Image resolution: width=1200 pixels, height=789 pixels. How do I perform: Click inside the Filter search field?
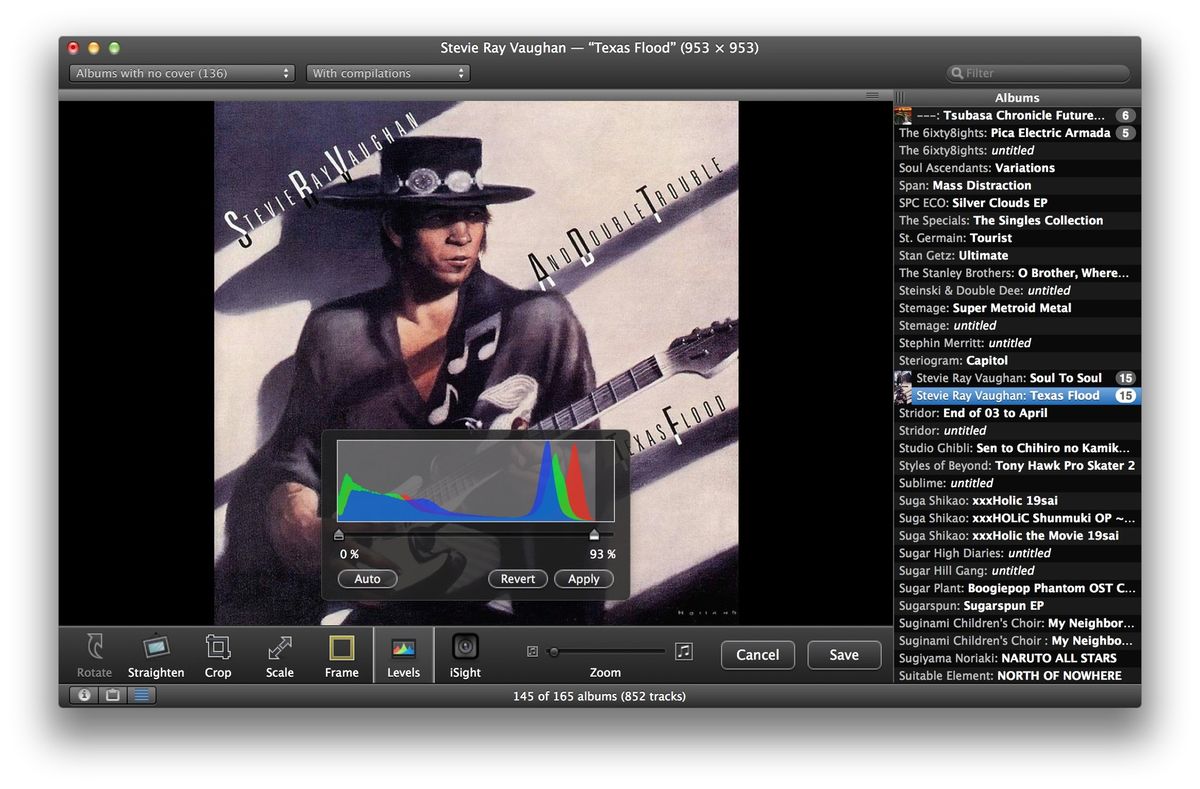[1038, 72]
